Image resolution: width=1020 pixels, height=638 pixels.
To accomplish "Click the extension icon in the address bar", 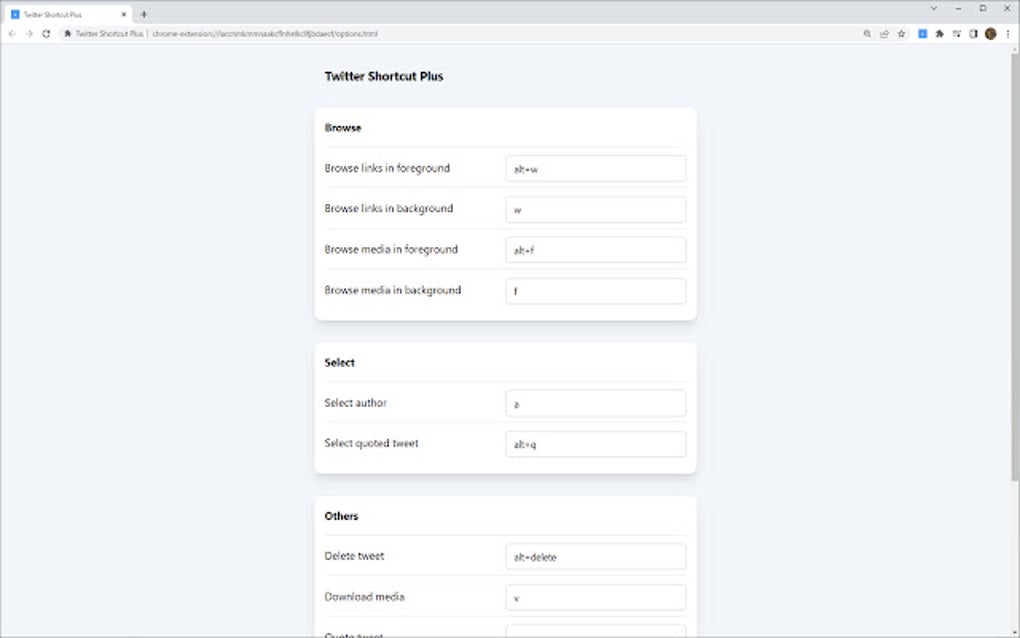I will pos(67,34).
